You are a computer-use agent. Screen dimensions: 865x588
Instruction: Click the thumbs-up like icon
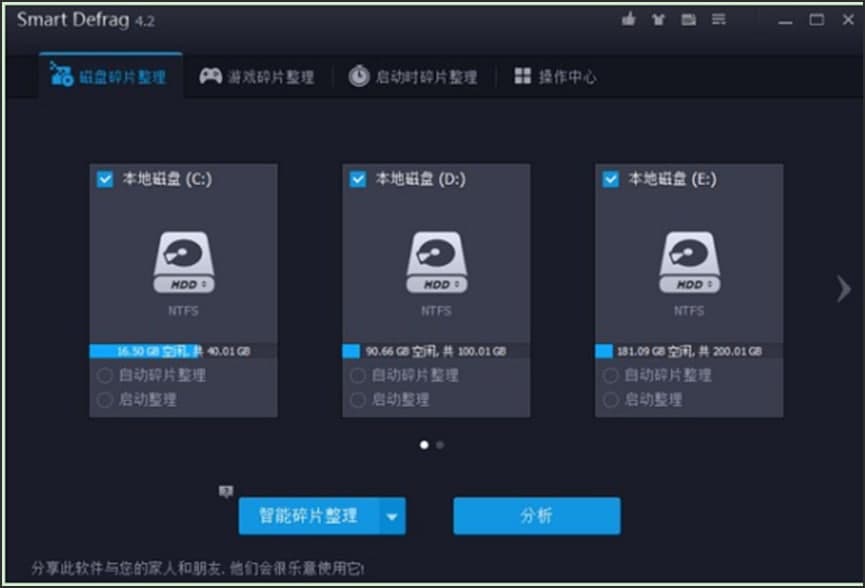628,20
